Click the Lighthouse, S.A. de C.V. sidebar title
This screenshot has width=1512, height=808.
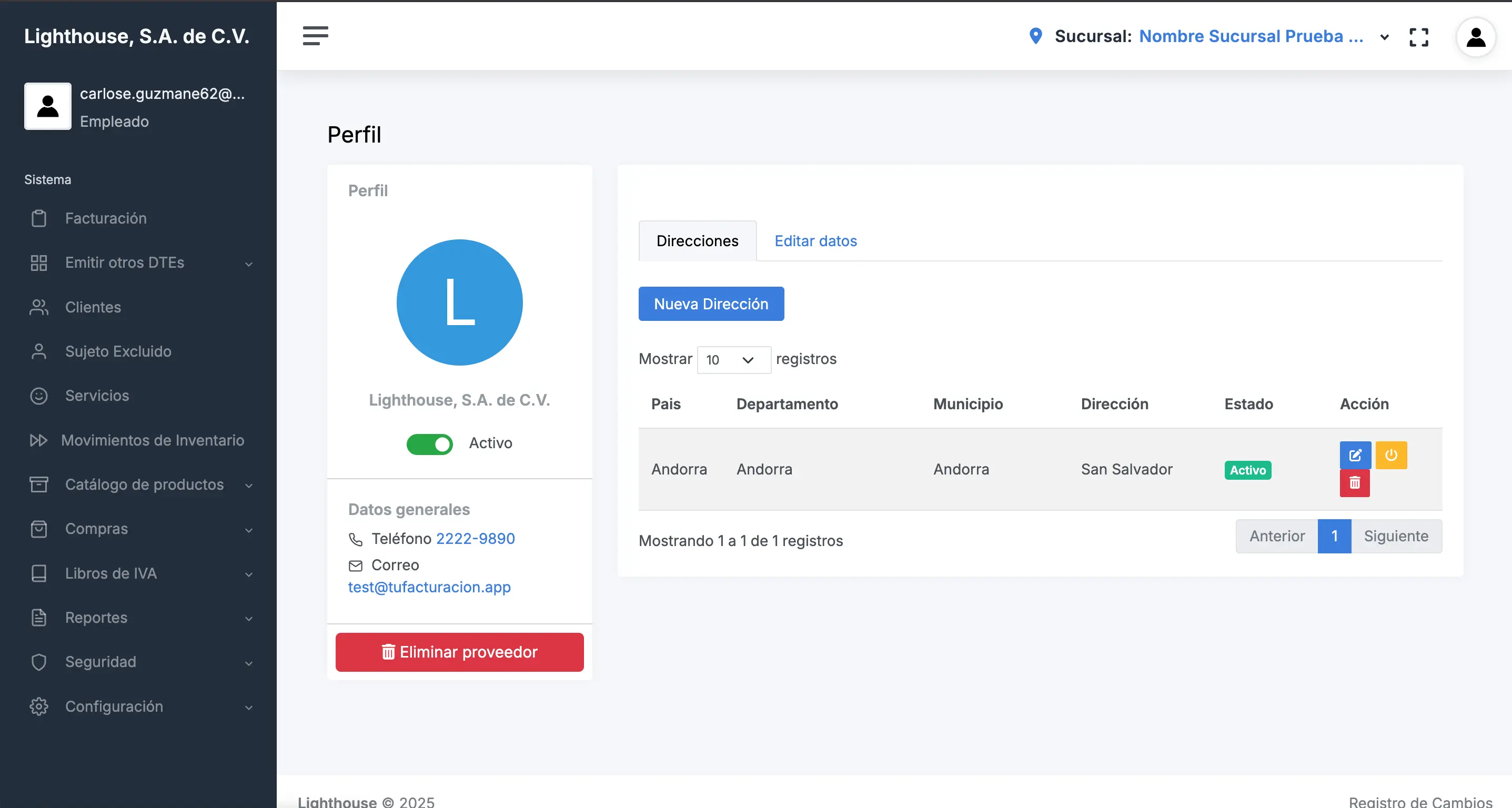coord(136,36)
